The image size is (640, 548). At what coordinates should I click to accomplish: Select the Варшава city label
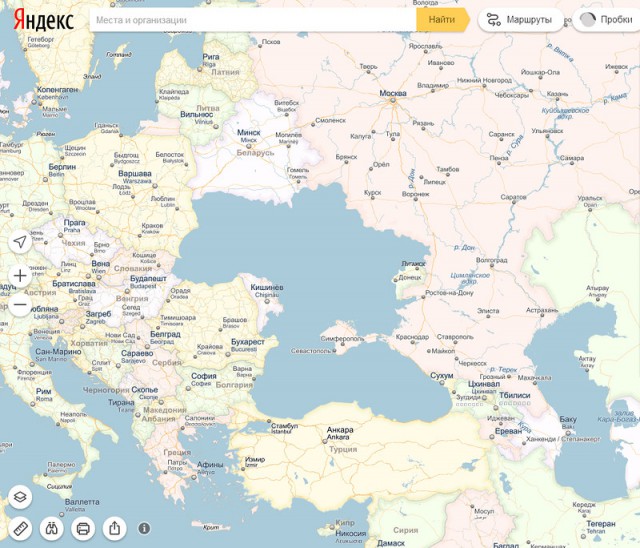(135, 173)
